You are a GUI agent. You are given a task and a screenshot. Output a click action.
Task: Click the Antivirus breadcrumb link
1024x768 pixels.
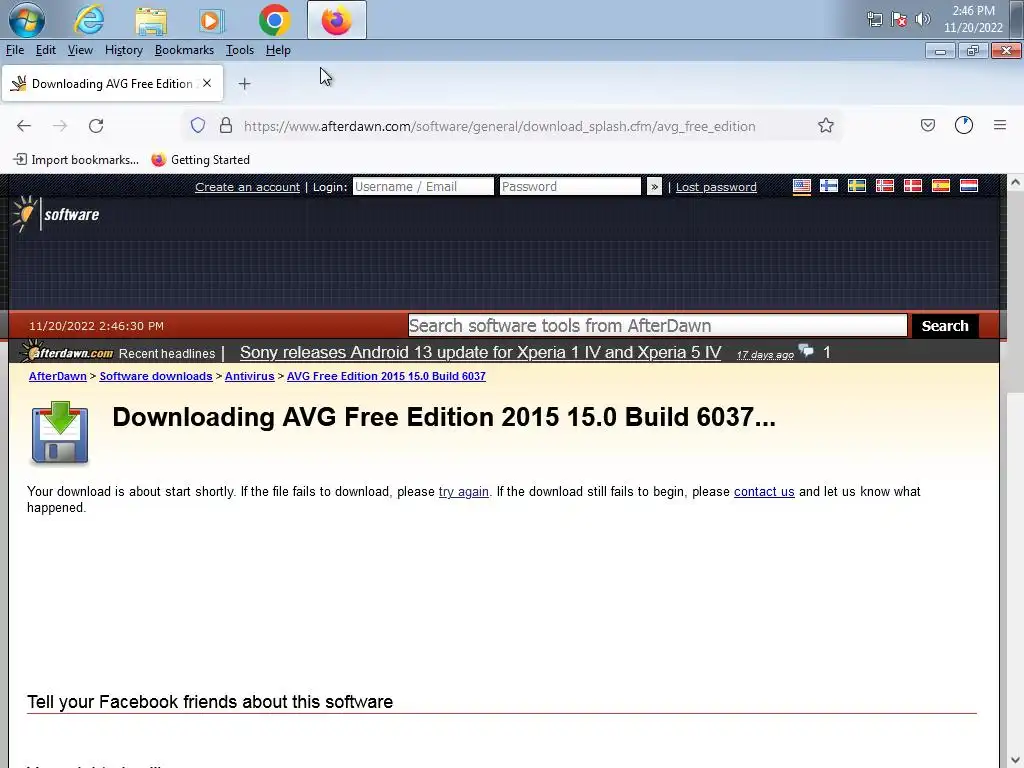click(x=249, y=376)
